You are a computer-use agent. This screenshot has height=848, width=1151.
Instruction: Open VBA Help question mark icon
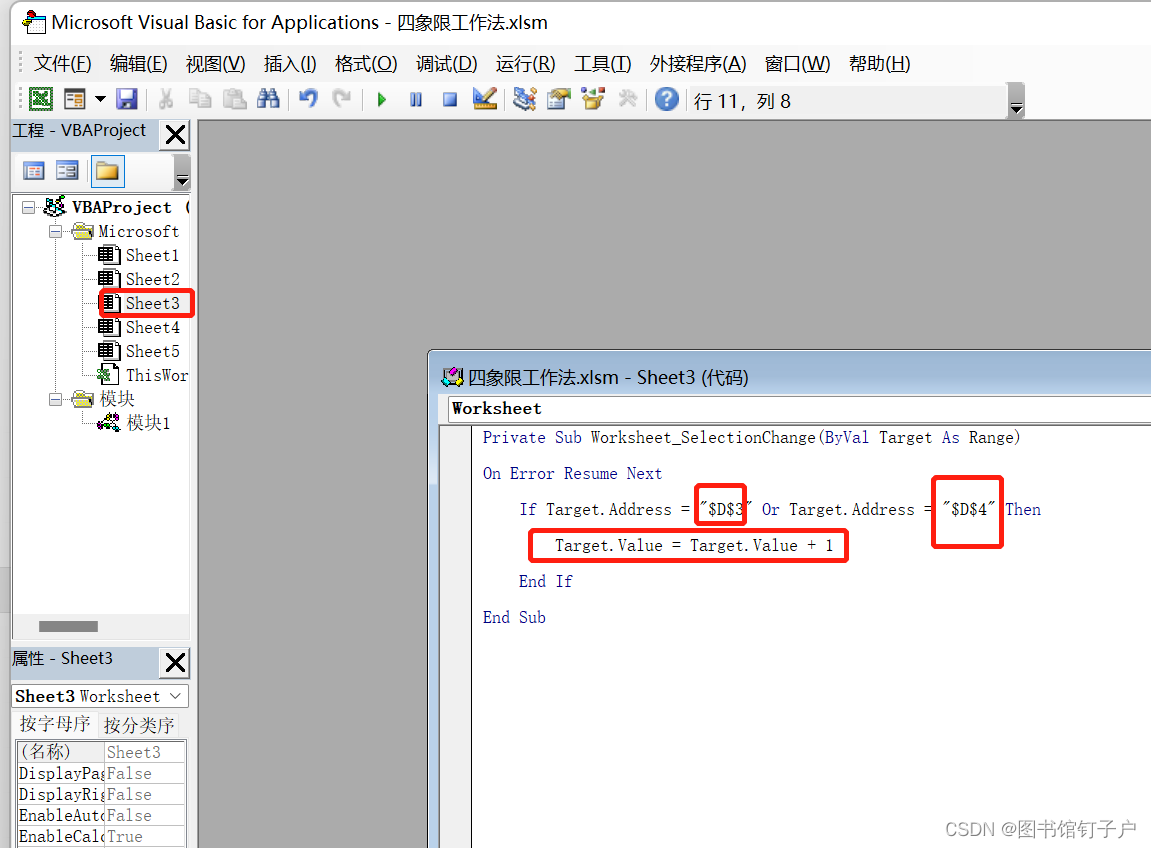point(667,99)
